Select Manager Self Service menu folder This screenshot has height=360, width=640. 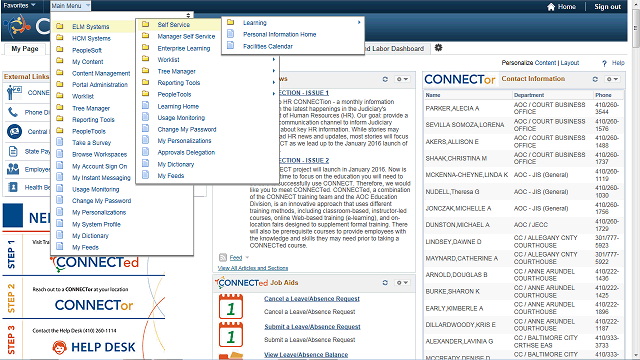(186, 36)
